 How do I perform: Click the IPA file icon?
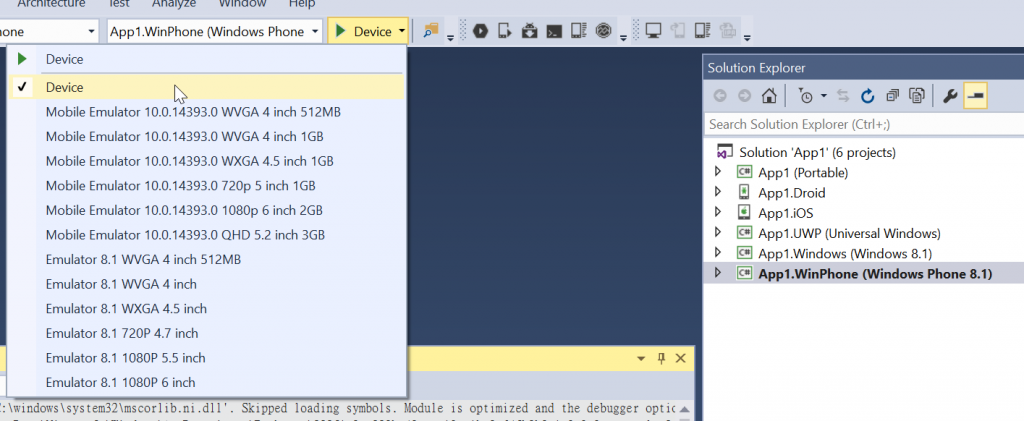[x=726, y=31]
